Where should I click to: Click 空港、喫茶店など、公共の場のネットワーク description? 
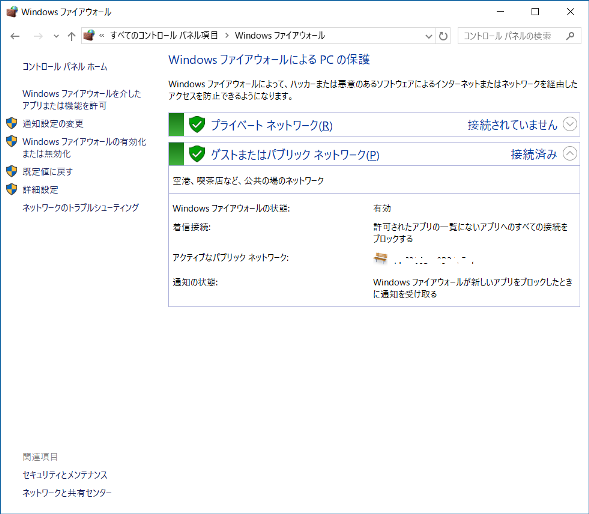point(248,181)
